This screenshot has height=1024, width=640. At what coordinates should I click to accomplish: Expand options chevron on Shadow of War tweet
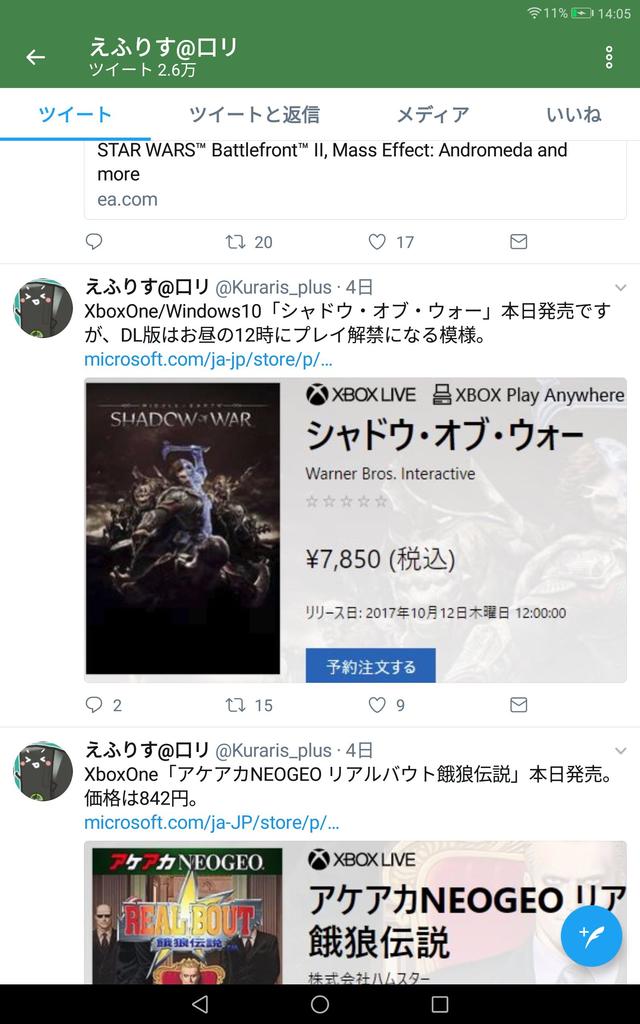pyautogui.click(x=620, y=287)
